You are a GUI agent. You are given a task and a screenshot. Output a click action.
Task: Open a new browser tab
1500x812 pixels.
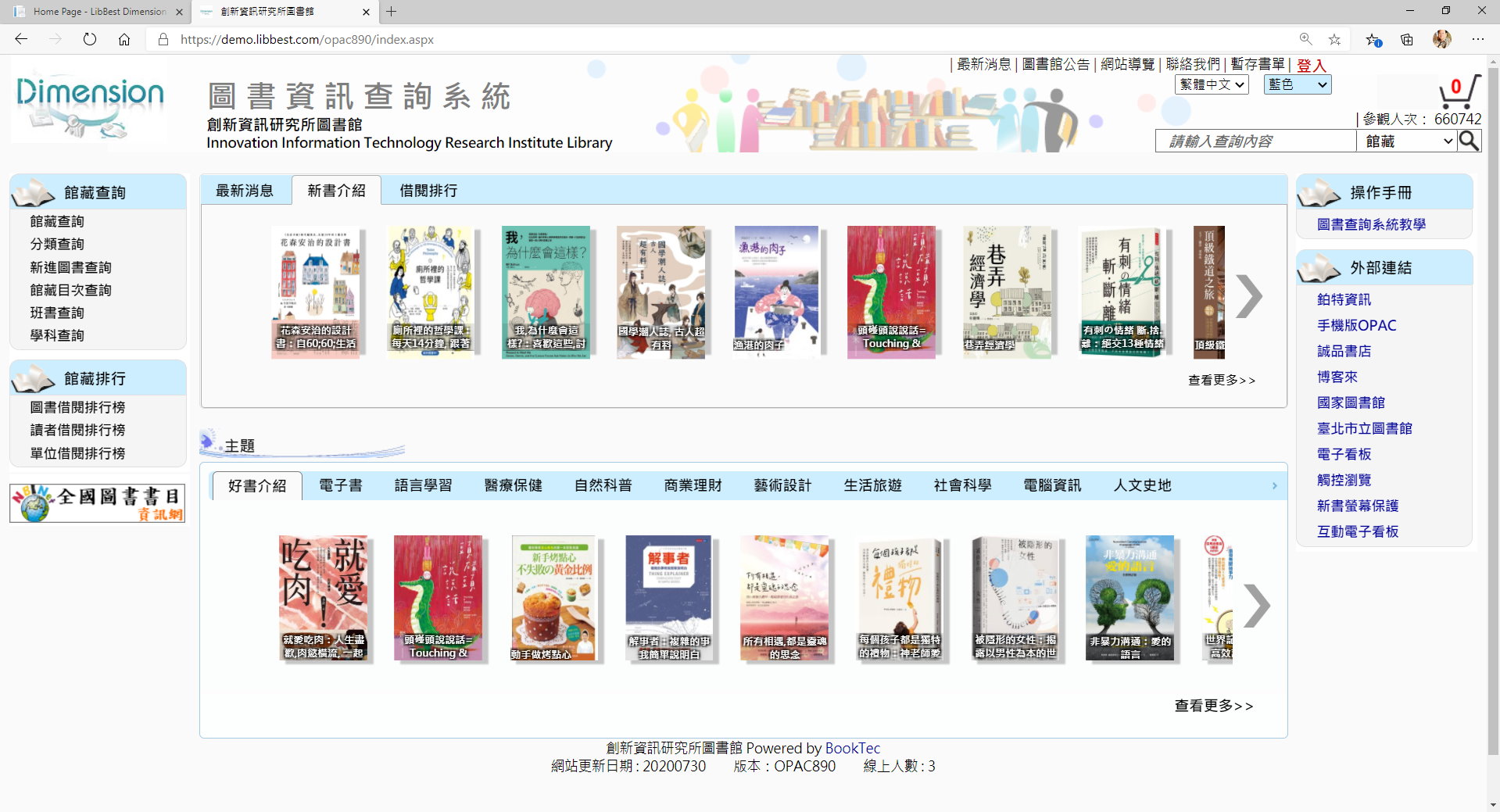coord(392,12)
